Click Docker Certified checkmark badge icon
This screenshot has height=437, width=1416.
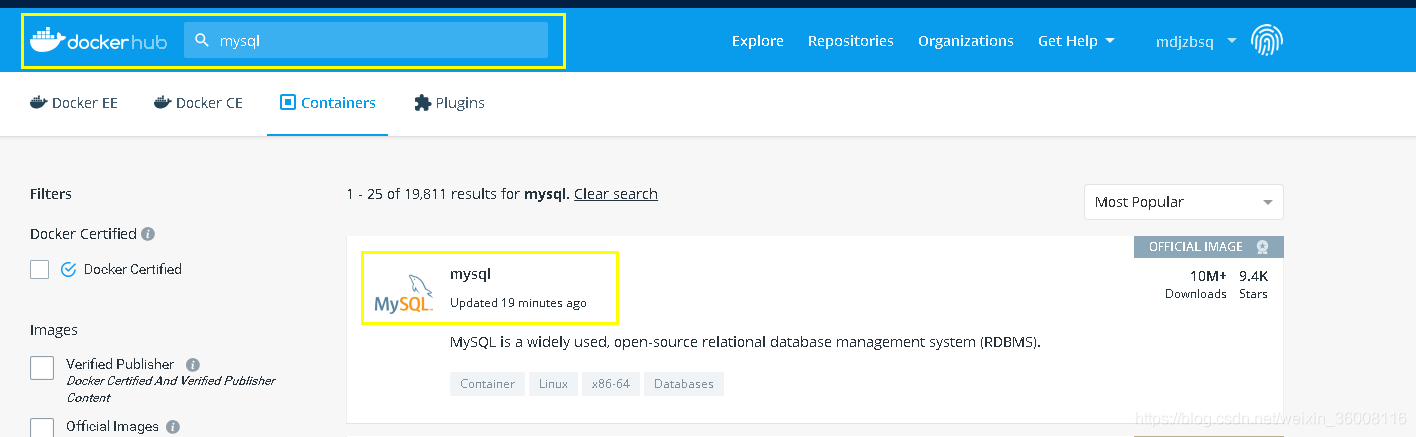69,269
